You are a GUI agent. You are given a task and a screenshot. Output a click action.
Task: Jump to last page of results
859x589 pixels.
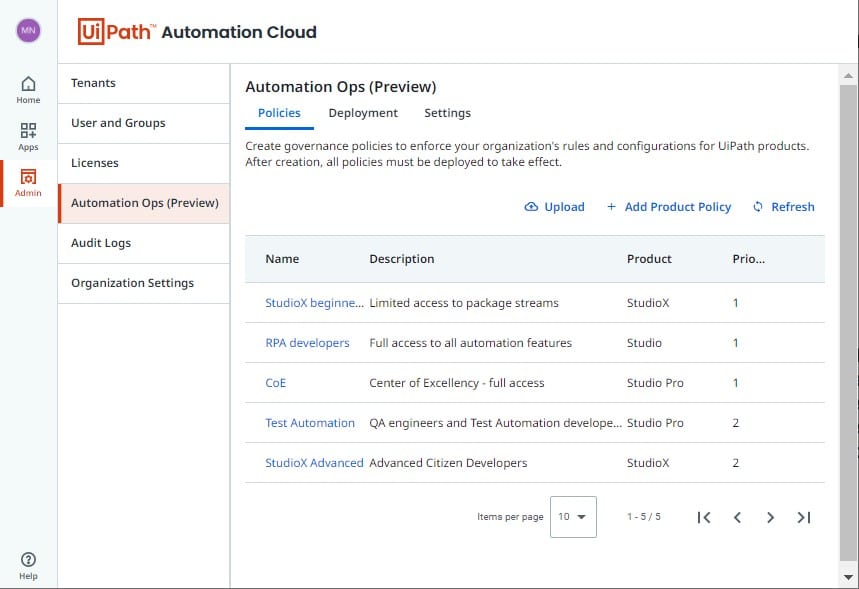(x=804, y=517)
